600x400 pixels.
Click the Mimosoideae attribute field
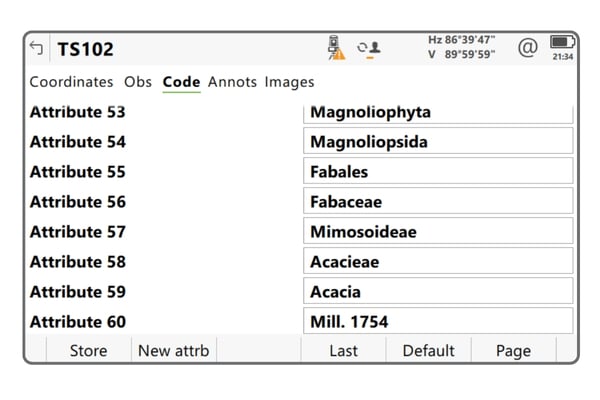point(438,231)
